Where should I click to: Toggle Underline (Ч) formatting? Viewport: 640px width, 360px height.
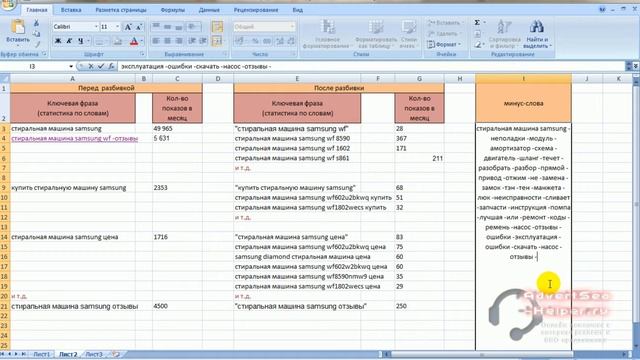click(80, 41)
